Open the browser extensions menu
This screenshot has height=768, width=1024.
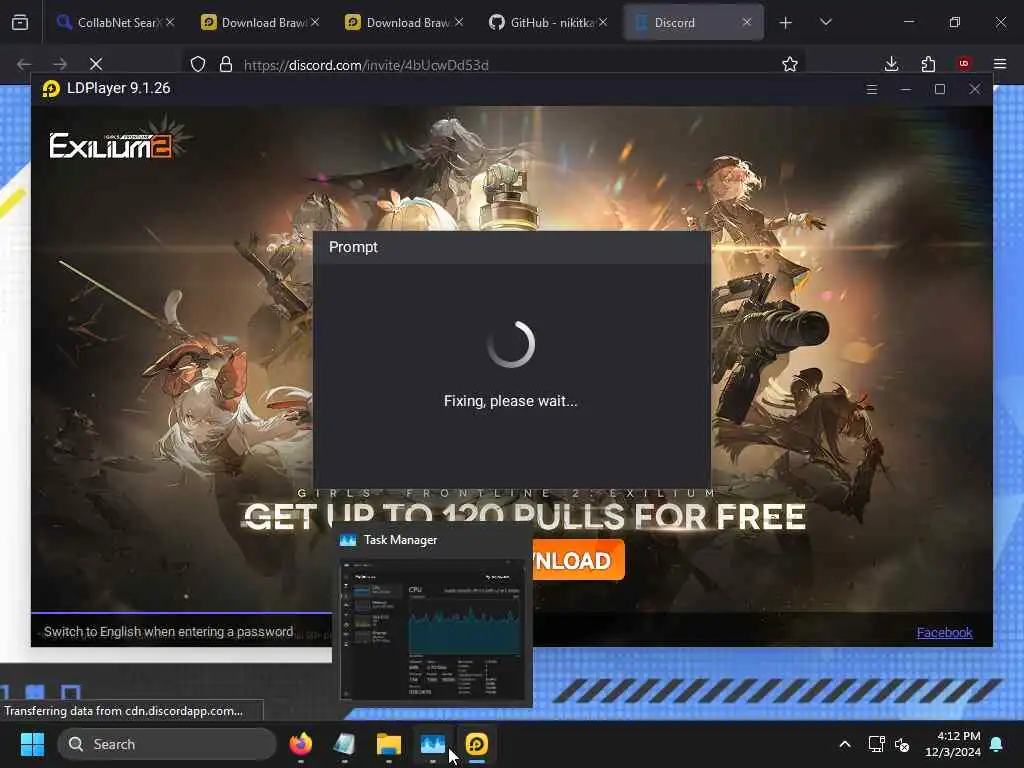[x=928, y=64]
